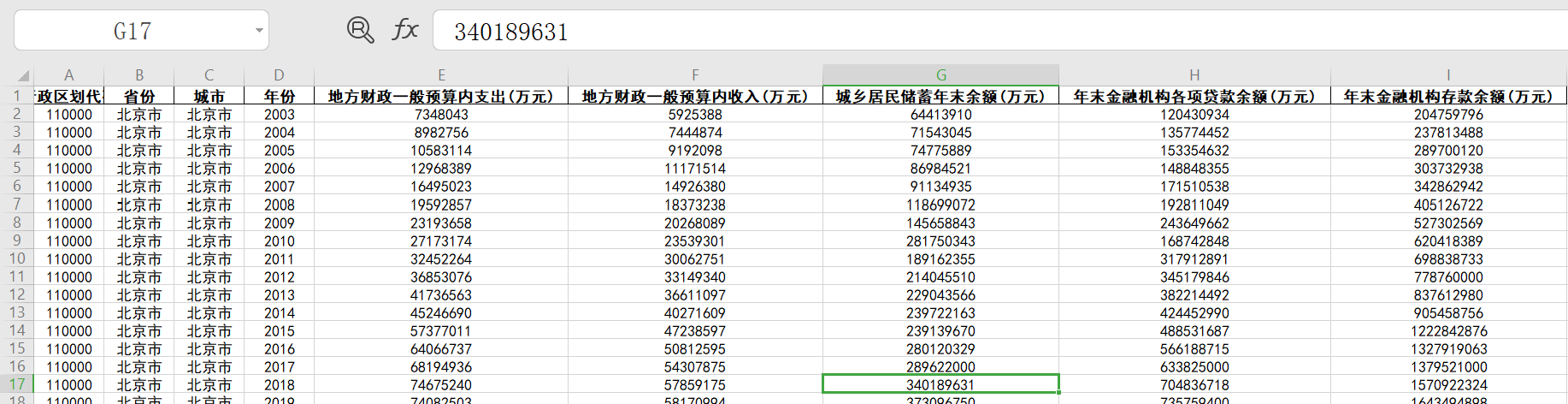This screenshot has width=1568, height=404.
Task: Click cell value 1222842876
Action: pyautogui.click(x=1448, y=331)
